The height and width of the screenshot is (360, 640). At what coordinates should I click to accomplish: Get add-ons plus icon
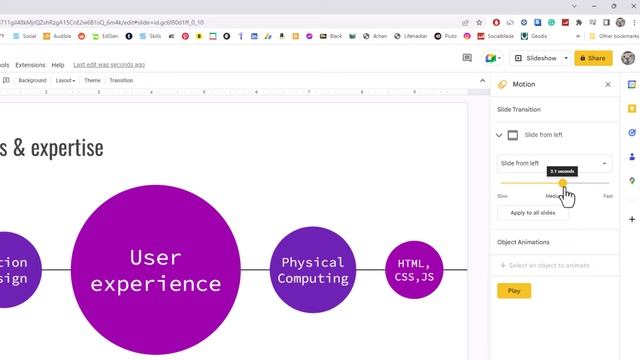[632, 219]
